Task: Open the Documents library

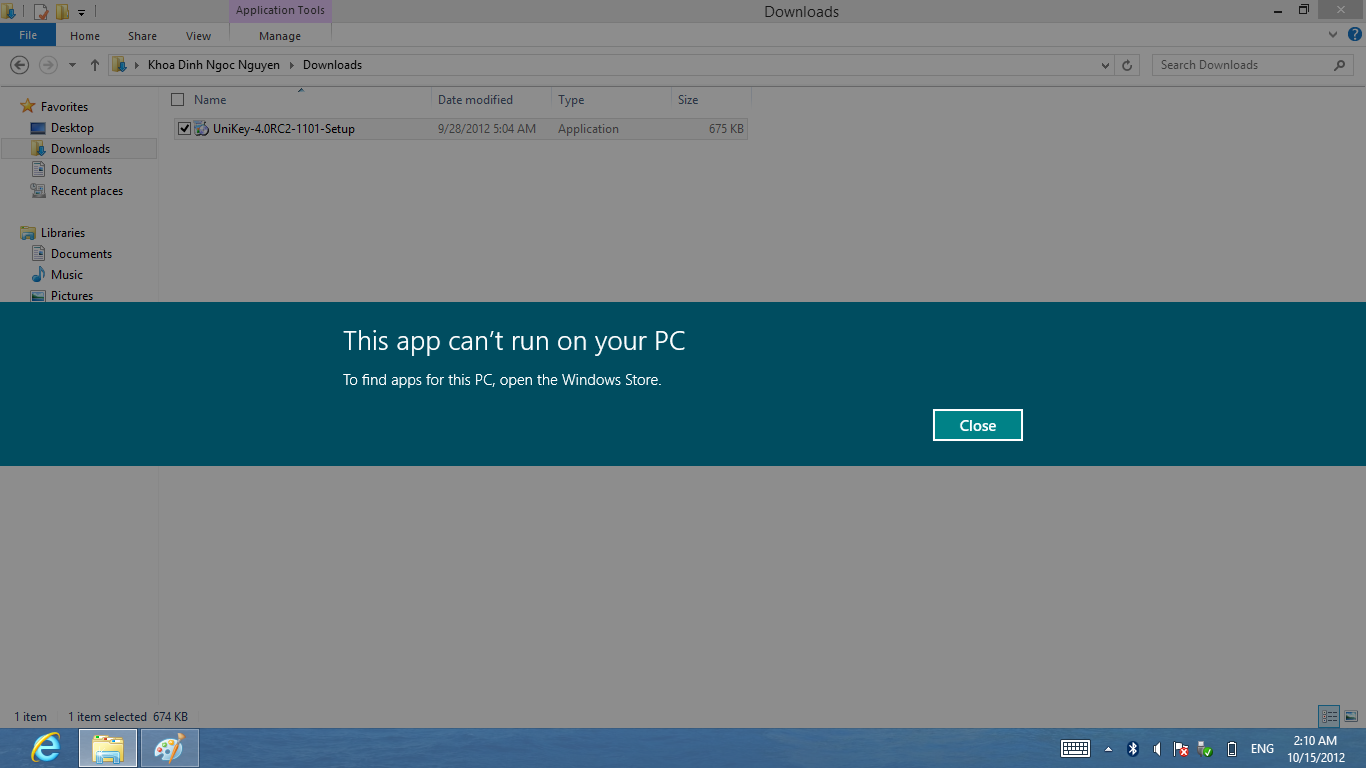Action: (81, 254)
